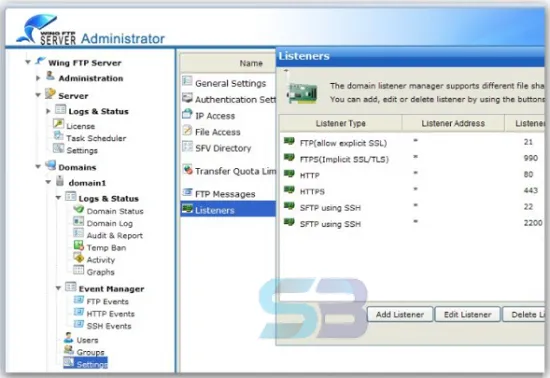The height and width of the screenshot is (378, 550).
Task: Collapse the Event Manager node
Action: pos(58,288)
